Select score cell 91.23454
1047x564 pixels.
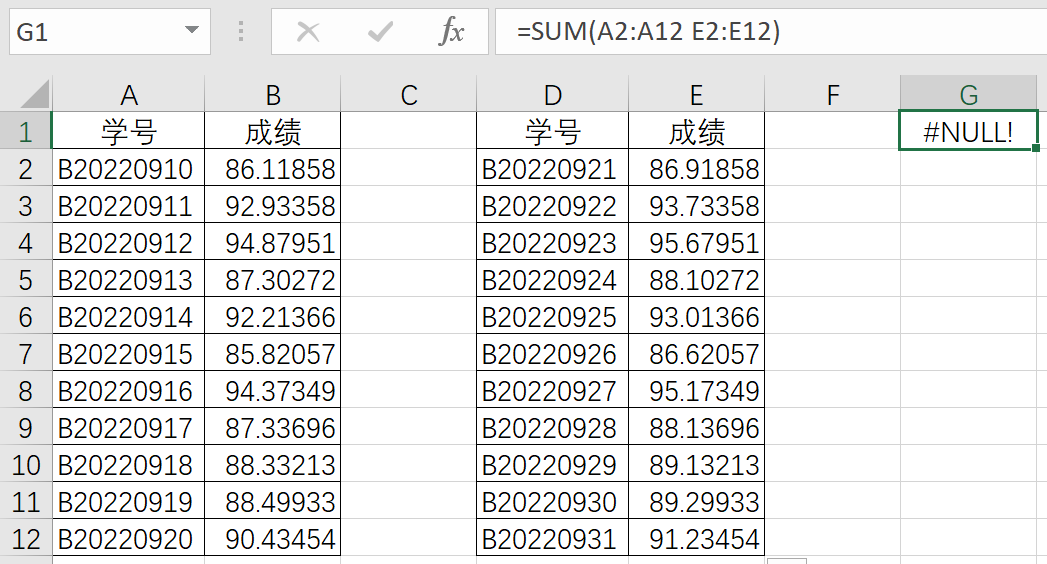click(696, 538)
